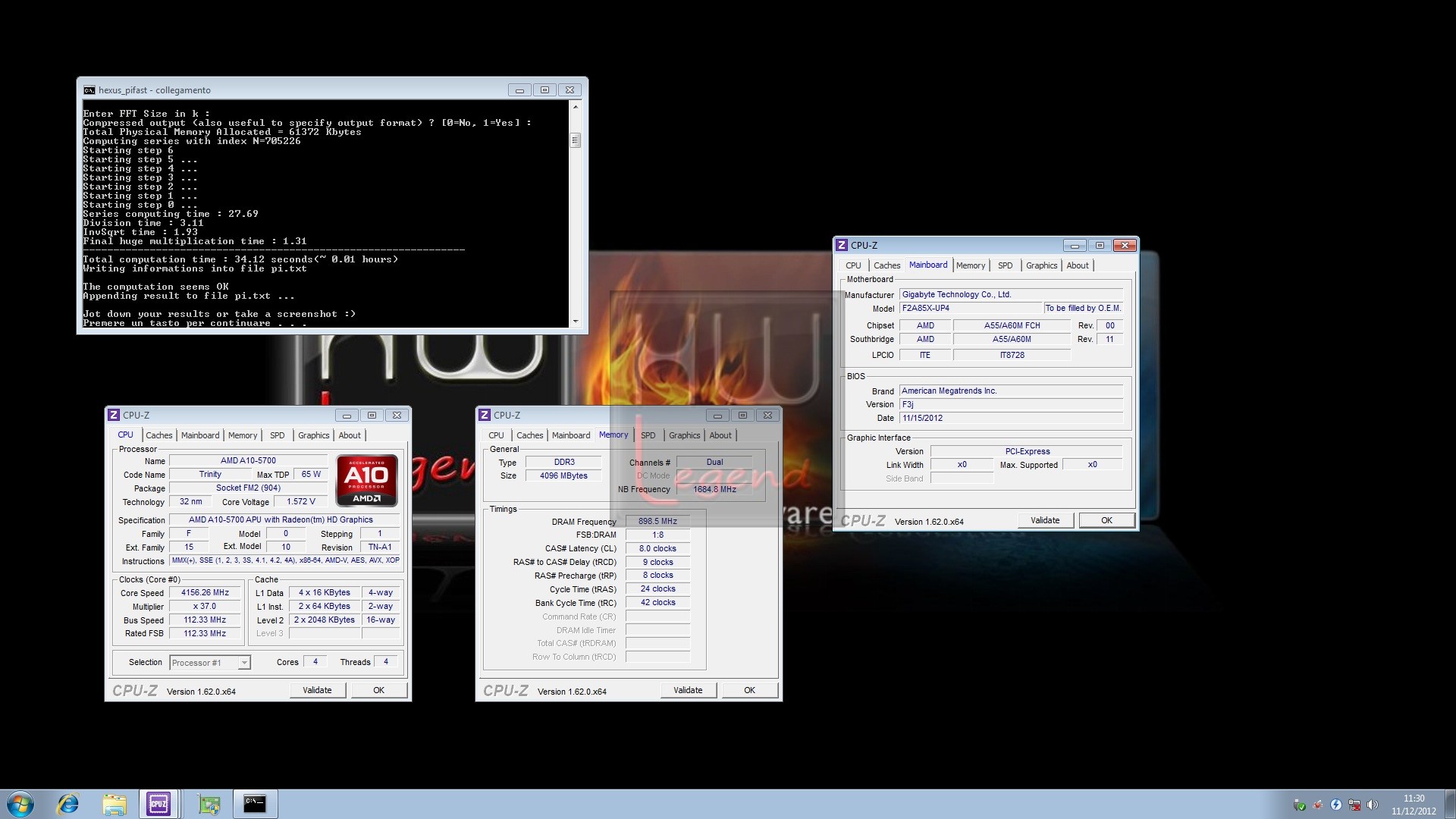1456x819 pixels.
Task: Open Graphics tab in Memory window
Action: pyautogui.click(x=685, y=435)
